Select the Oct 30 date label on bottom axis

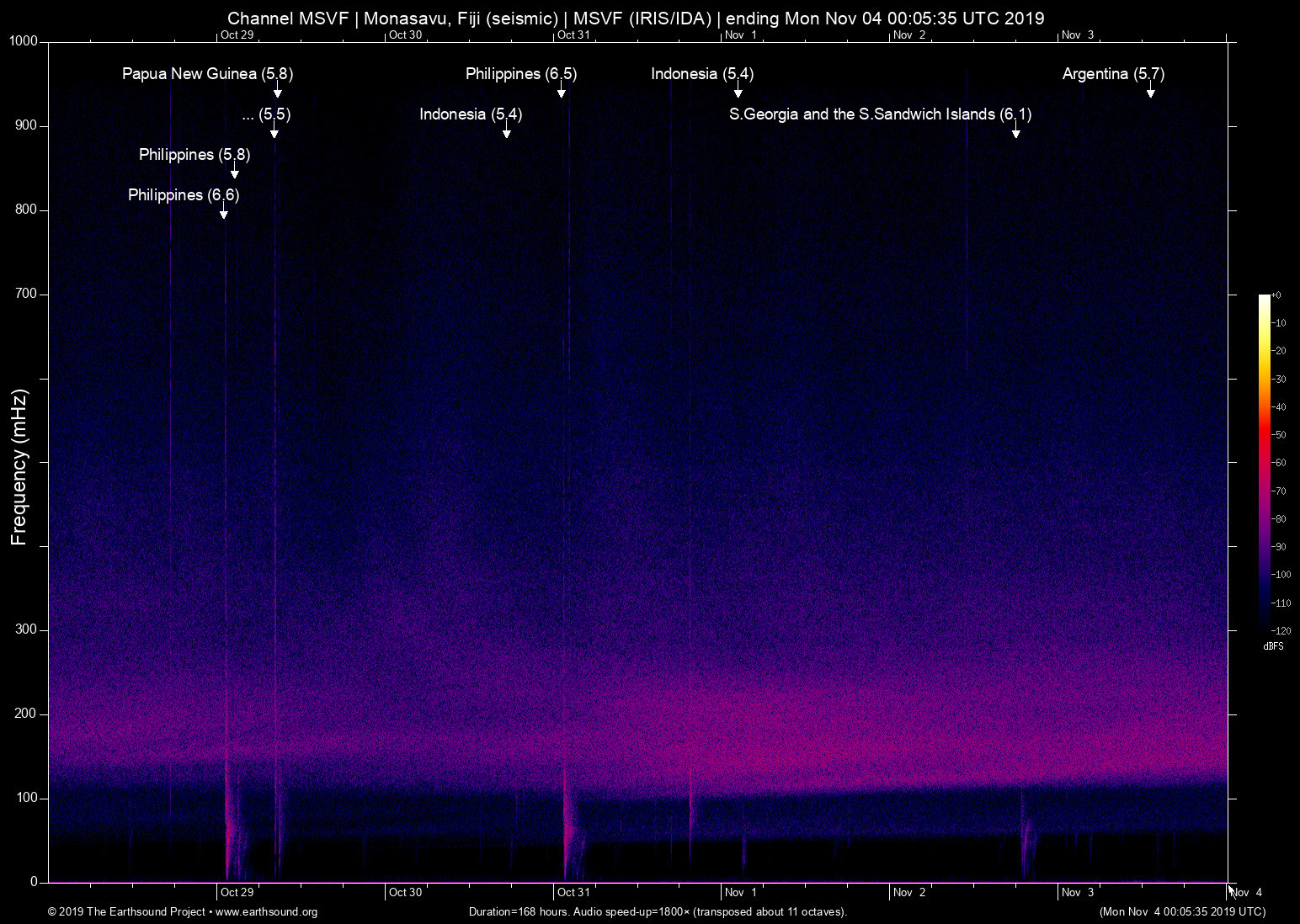tap(405, 892)
